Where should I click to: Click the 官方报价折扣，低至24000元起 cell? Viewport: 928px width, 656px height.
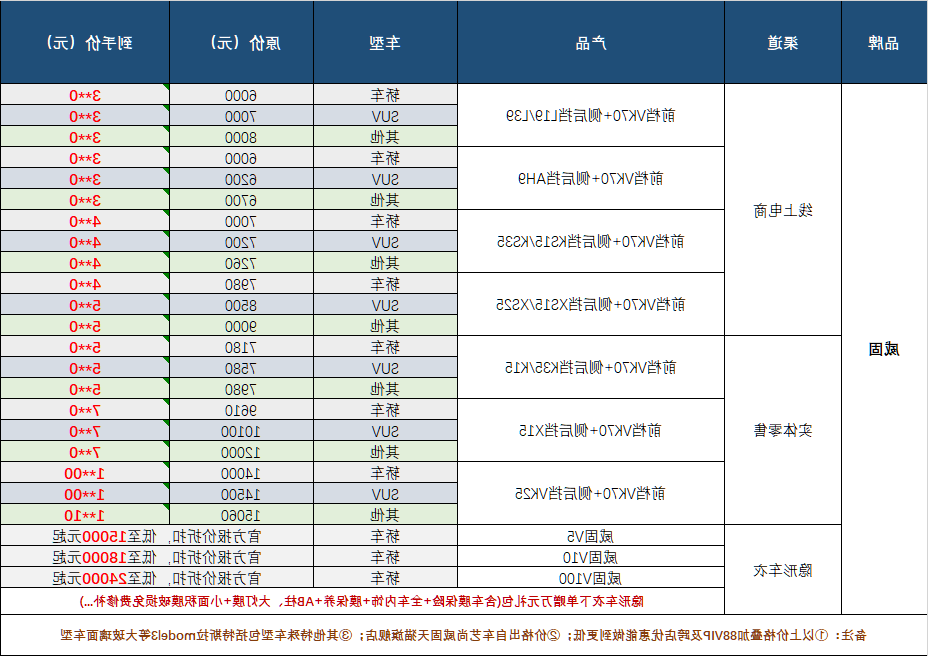click(157, 578)
